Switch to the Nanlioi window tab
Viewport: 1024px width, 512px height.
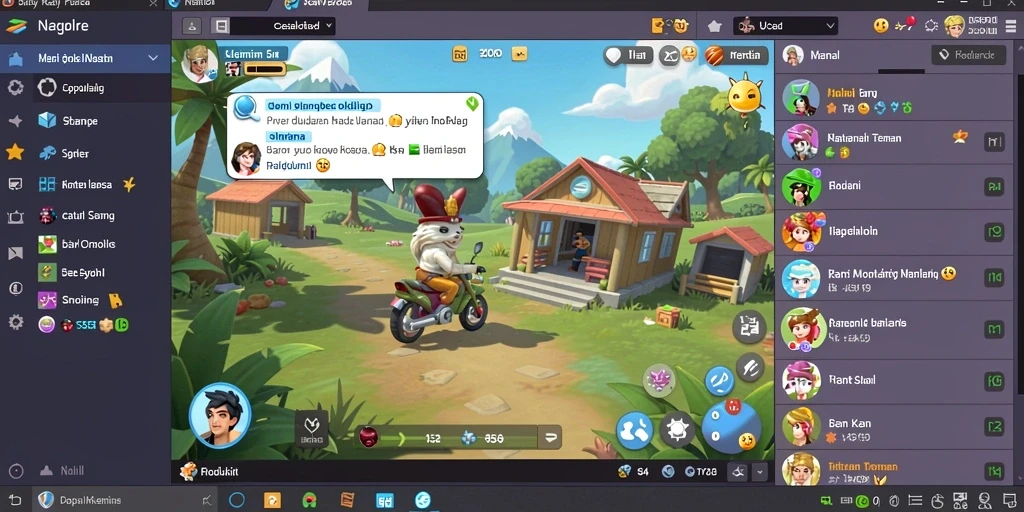click(x=200, y=3)
